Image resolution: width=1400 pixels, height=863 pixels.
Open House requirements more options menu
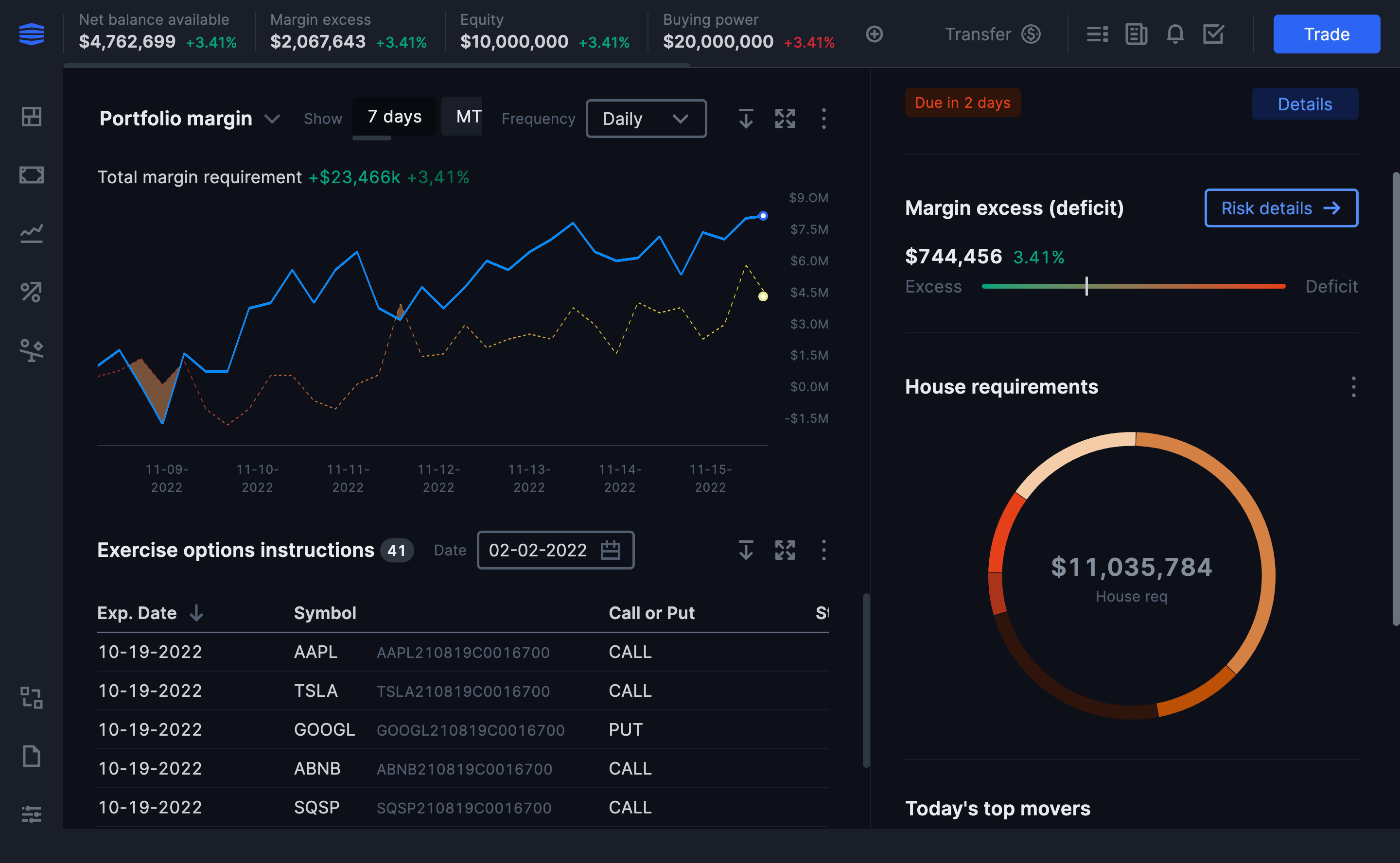tap(1353, 387)
